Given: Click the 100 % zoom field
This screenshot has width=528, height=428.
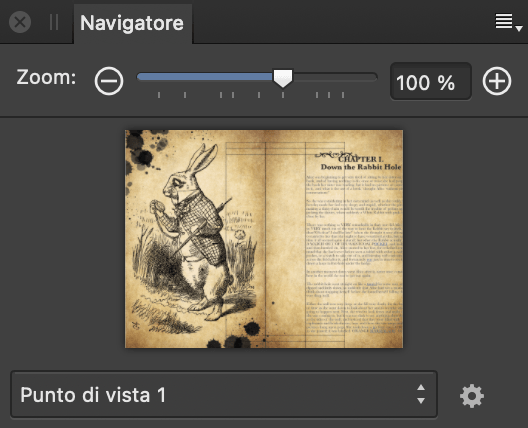Looking at the screenshot, I should 431,81.
